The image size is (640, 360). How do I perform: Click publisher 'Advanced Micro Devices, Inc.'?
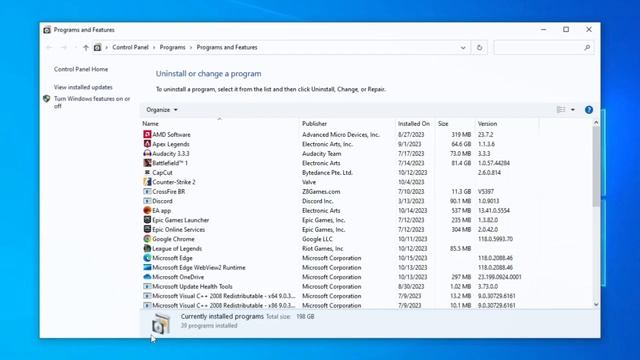(x=341, y=134)
